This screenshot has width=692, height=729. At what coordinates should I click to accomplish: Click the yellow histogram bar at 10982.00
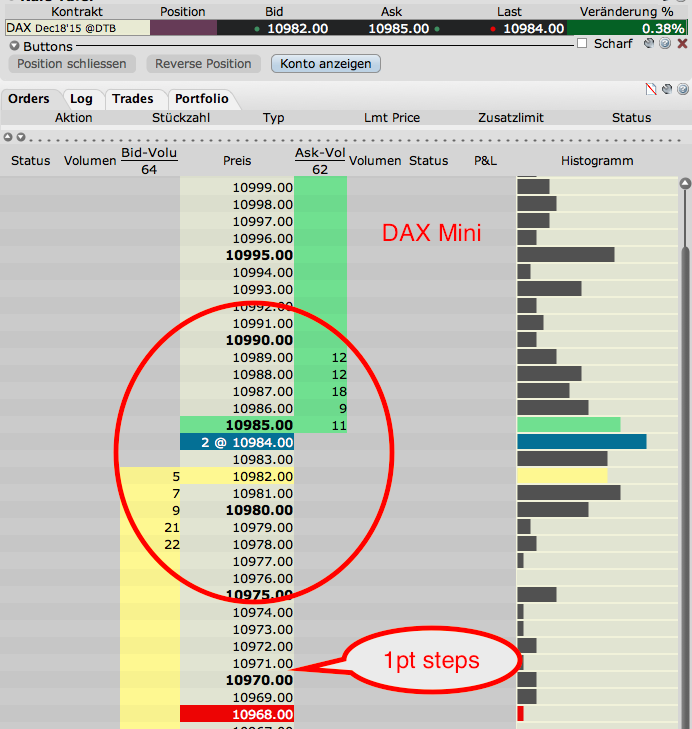point(562,476)
